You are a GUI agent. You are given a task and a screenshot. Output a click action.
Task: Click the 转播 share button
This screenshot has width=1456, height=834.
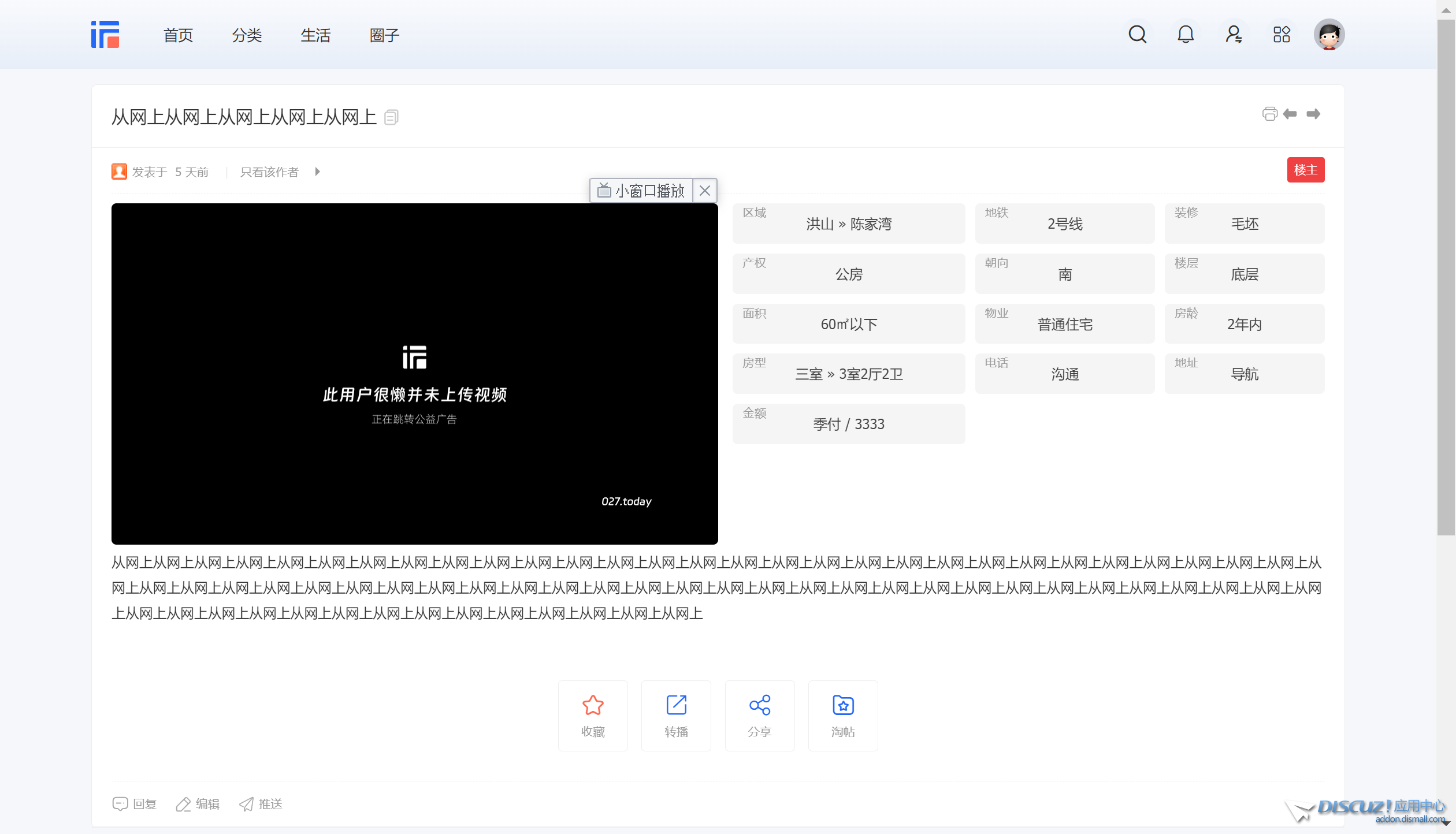click(676, 716)
